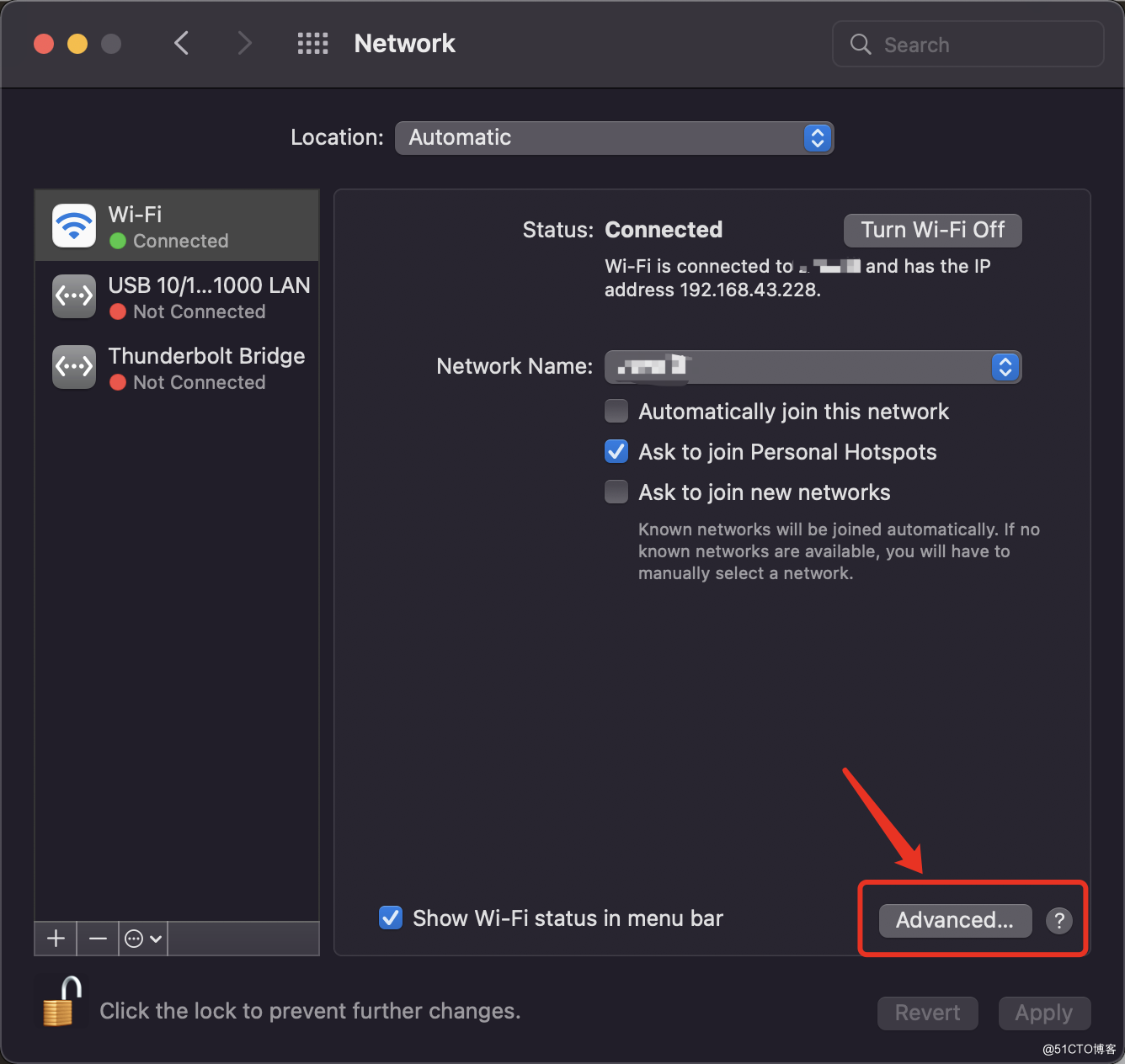
Task: Open Advanced... settings
Action: 955,920
